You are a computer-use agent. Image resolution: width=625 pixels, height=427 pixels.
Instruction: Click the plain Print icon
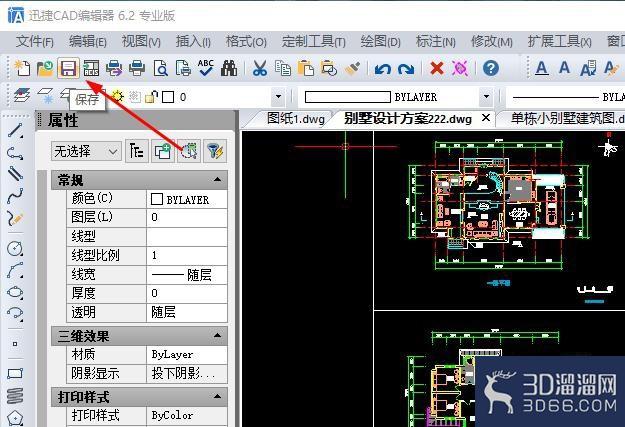click(x=137, y=68)
